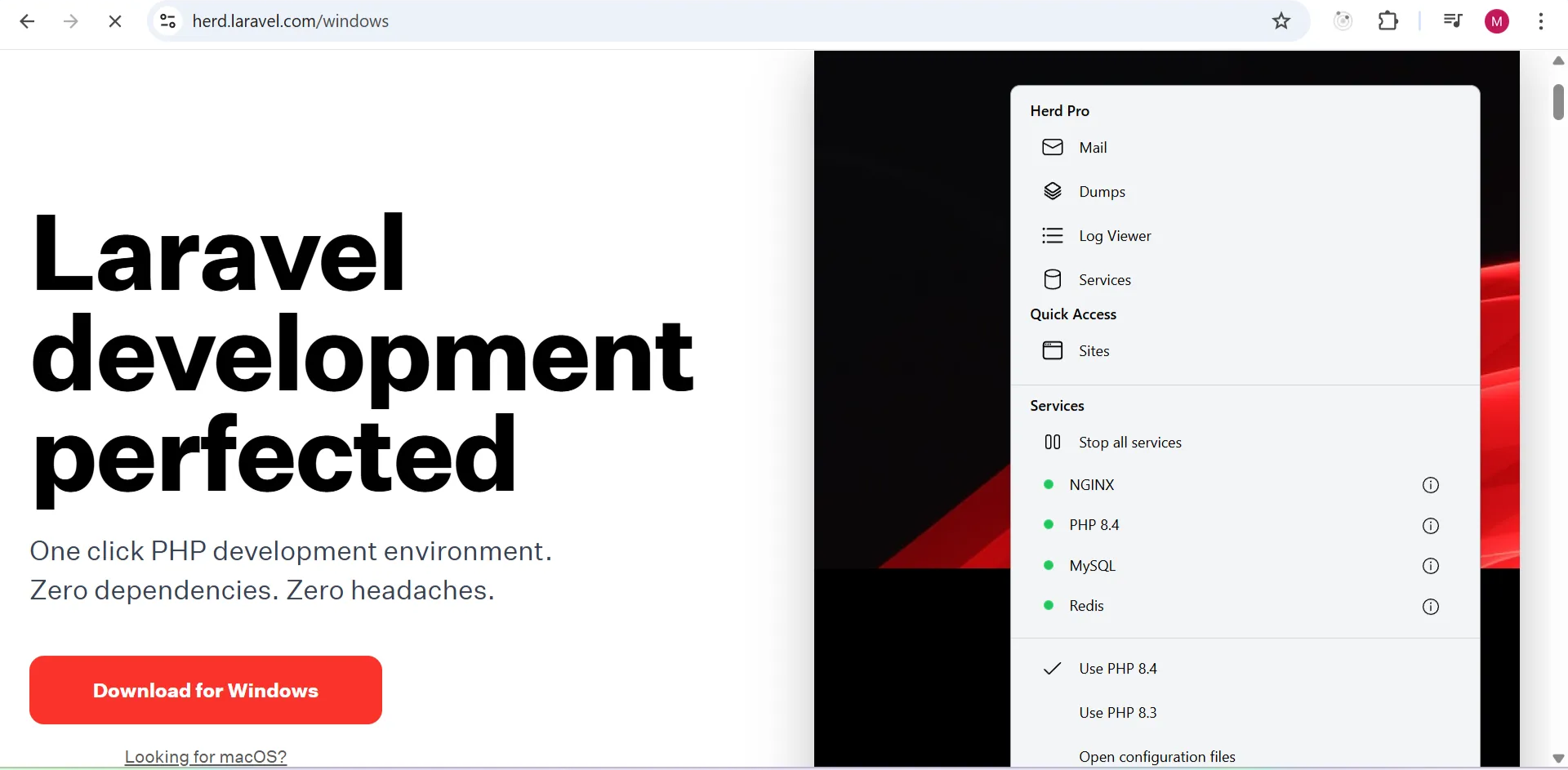The height and width of the screenshot is (770, 1568).
Task: Click the NGINX green status dot
Action: coord(1049,485)
